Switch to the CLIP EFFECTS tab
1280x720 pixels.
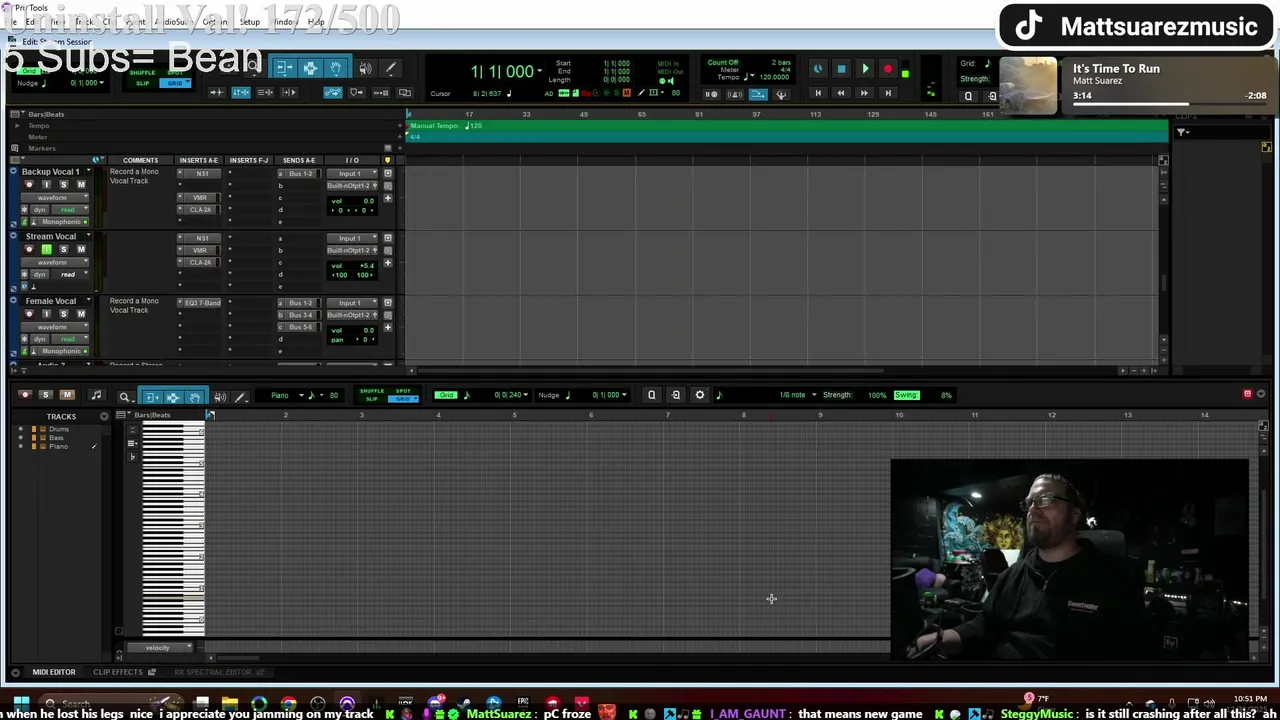point(118,672)
